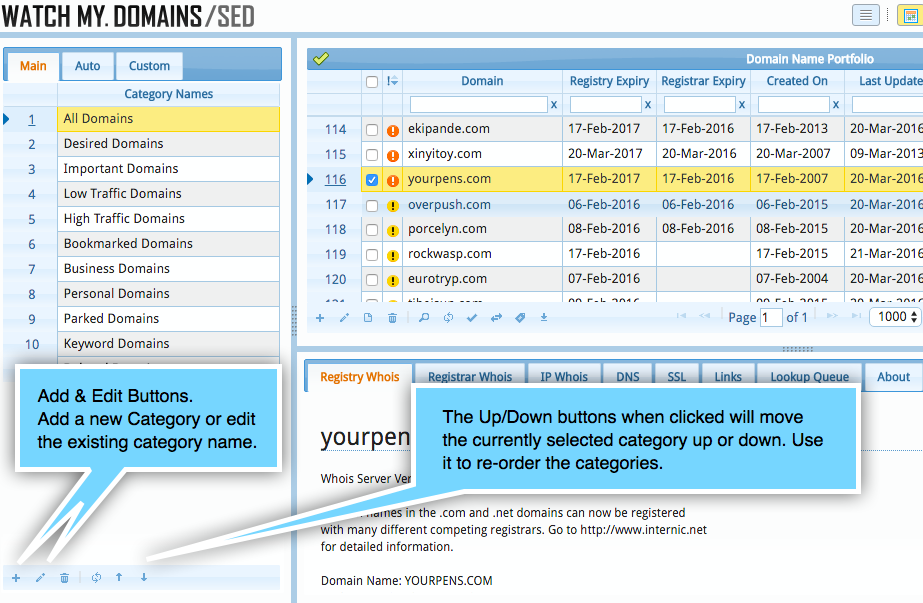Add a new domain with the grid plus icon
Image resolution: width=923 pixels, height=603 pixels.
320,318
